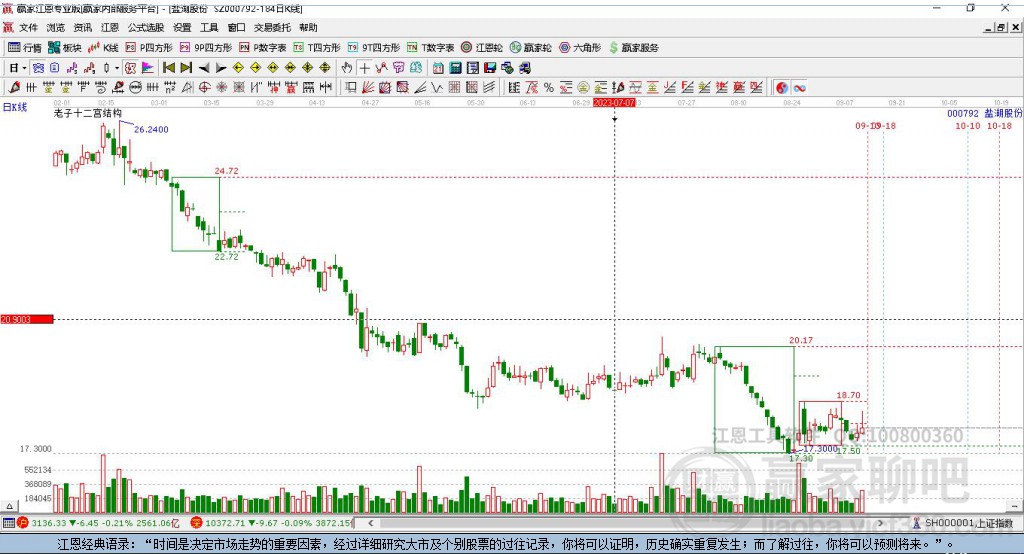
Task: Open the T四方形 tool
Action: [317, 48]
